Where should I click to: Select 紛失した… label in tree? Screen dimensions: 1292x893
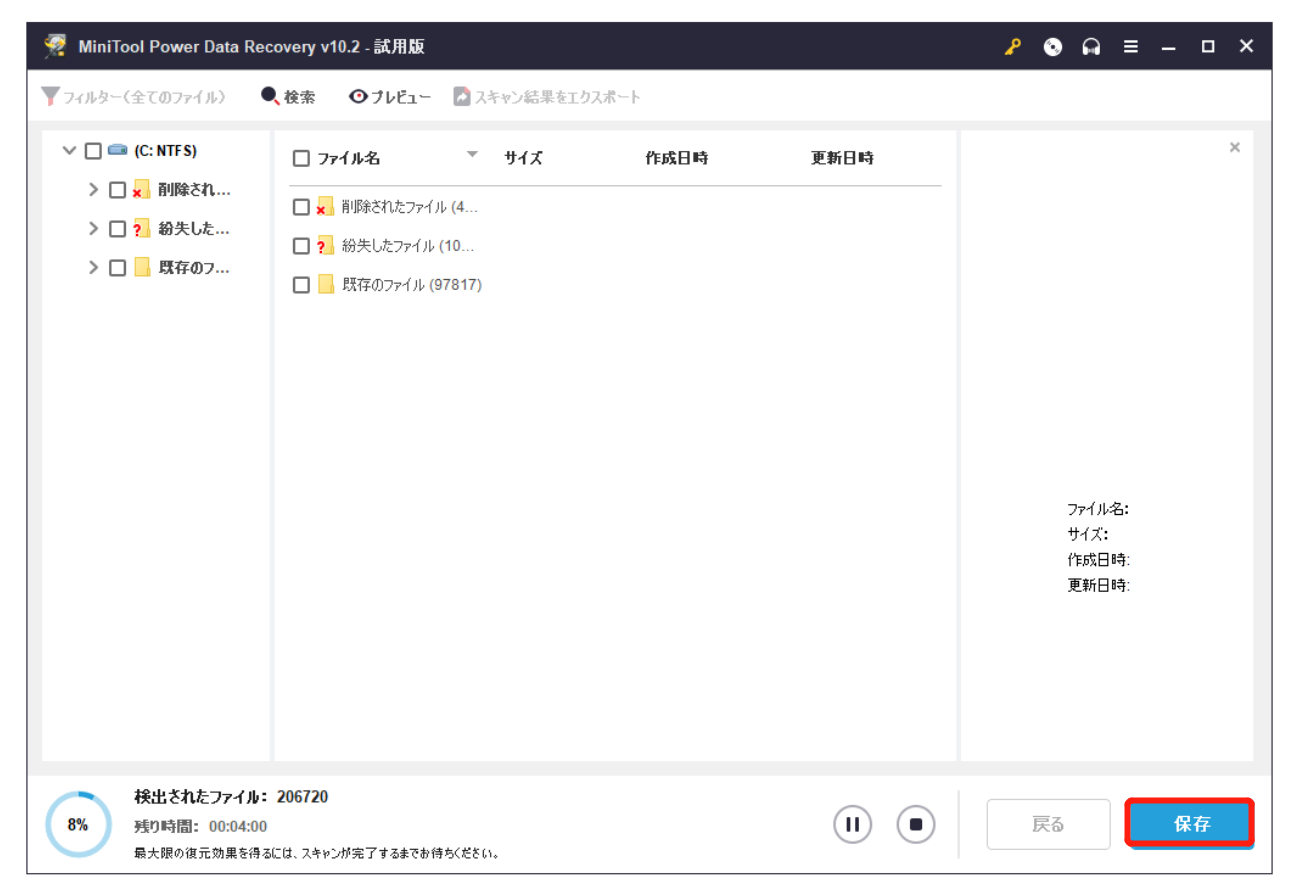point(194,229)
